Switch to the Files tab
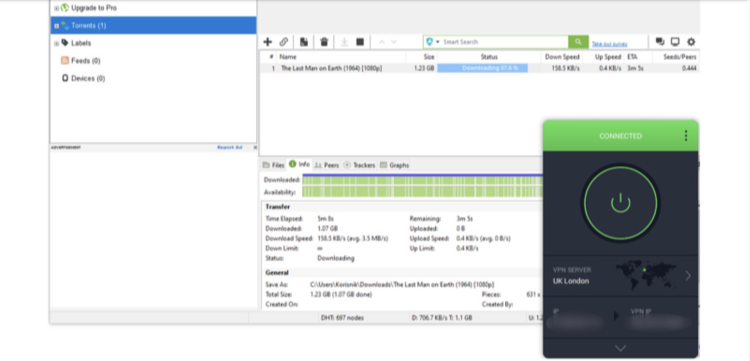This screenshot has width=750, height=361. tap(274, 165)
